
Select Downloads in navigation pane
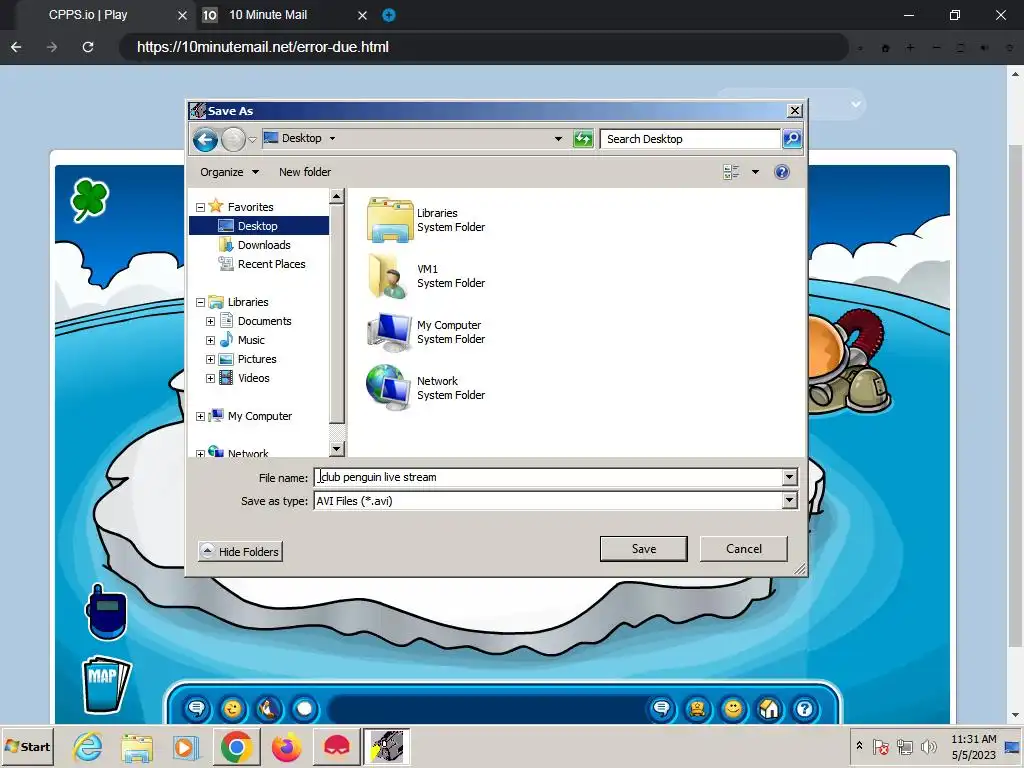tap(264, 245)
